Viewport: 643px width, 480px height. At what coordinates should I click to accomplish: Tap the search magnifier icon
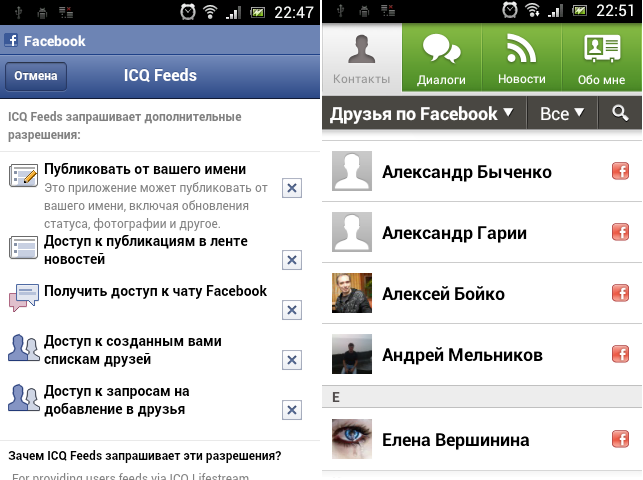click(x=620, y=113)
